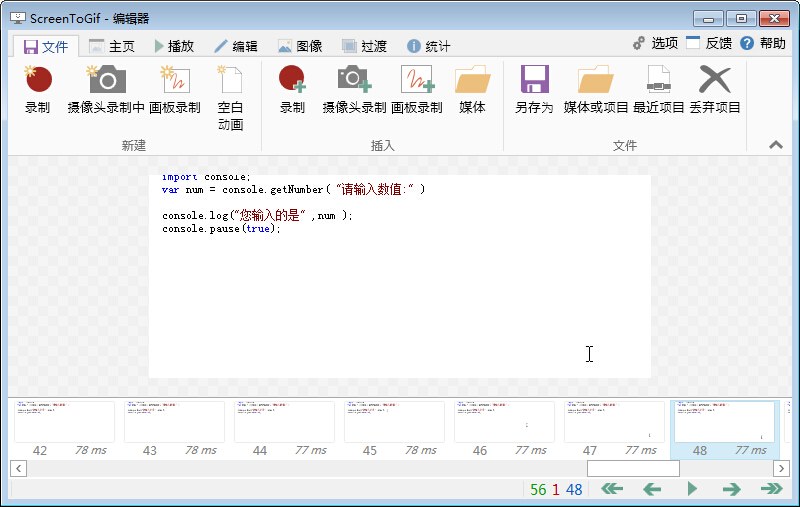The width and height of the screenshot is (800, 507).
Task: Open the 过渡 transitions tab
Action: tap(365, 46)
